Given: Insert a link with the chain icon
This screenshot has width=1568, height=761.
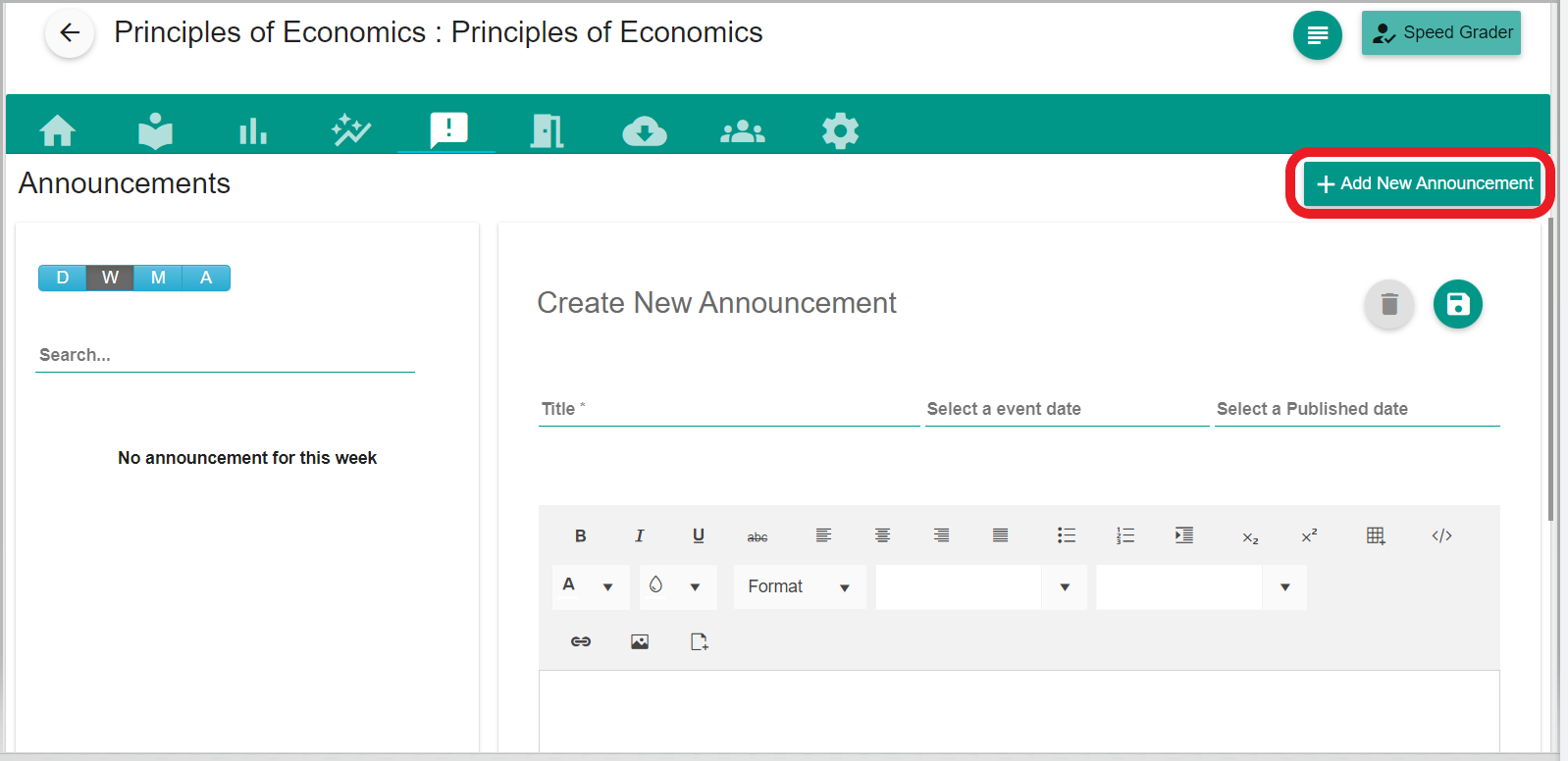Looking at the screenshot, I should click(581, 641).
